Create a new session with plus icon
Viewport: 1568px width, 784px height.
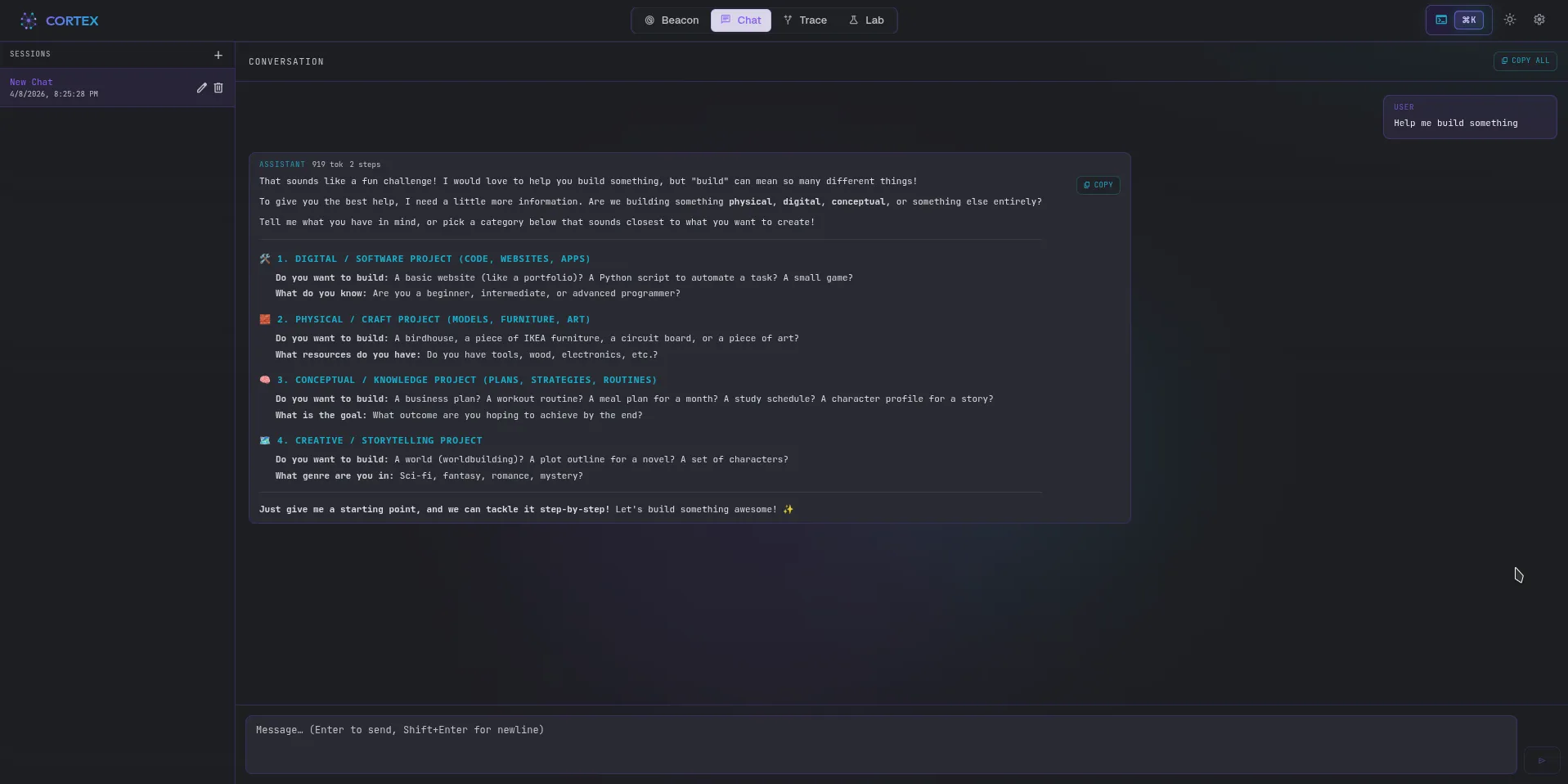(x=218, y=55)
